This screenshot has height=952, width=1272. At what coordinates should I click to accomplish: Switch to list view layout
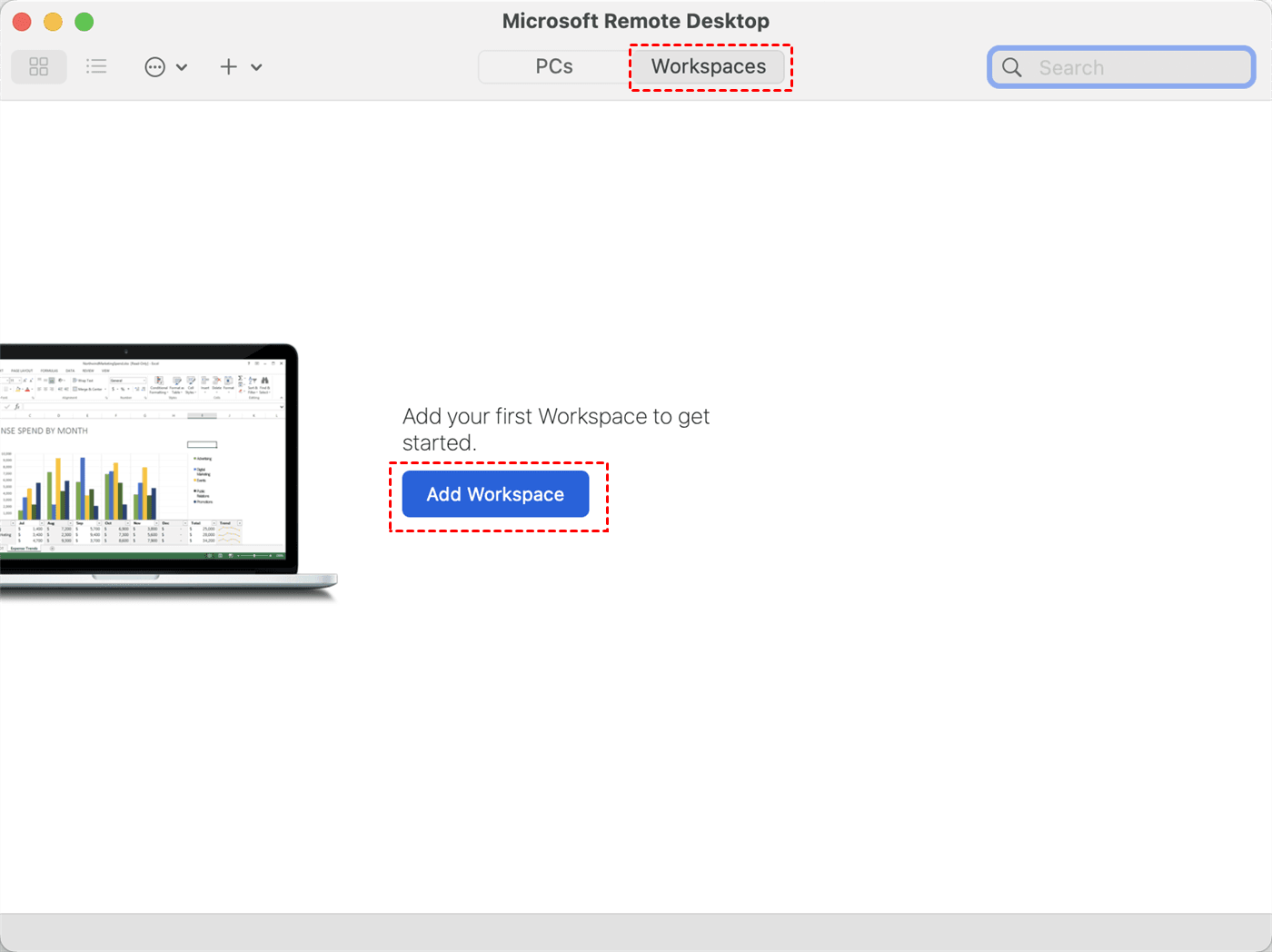tap(96, 66)
